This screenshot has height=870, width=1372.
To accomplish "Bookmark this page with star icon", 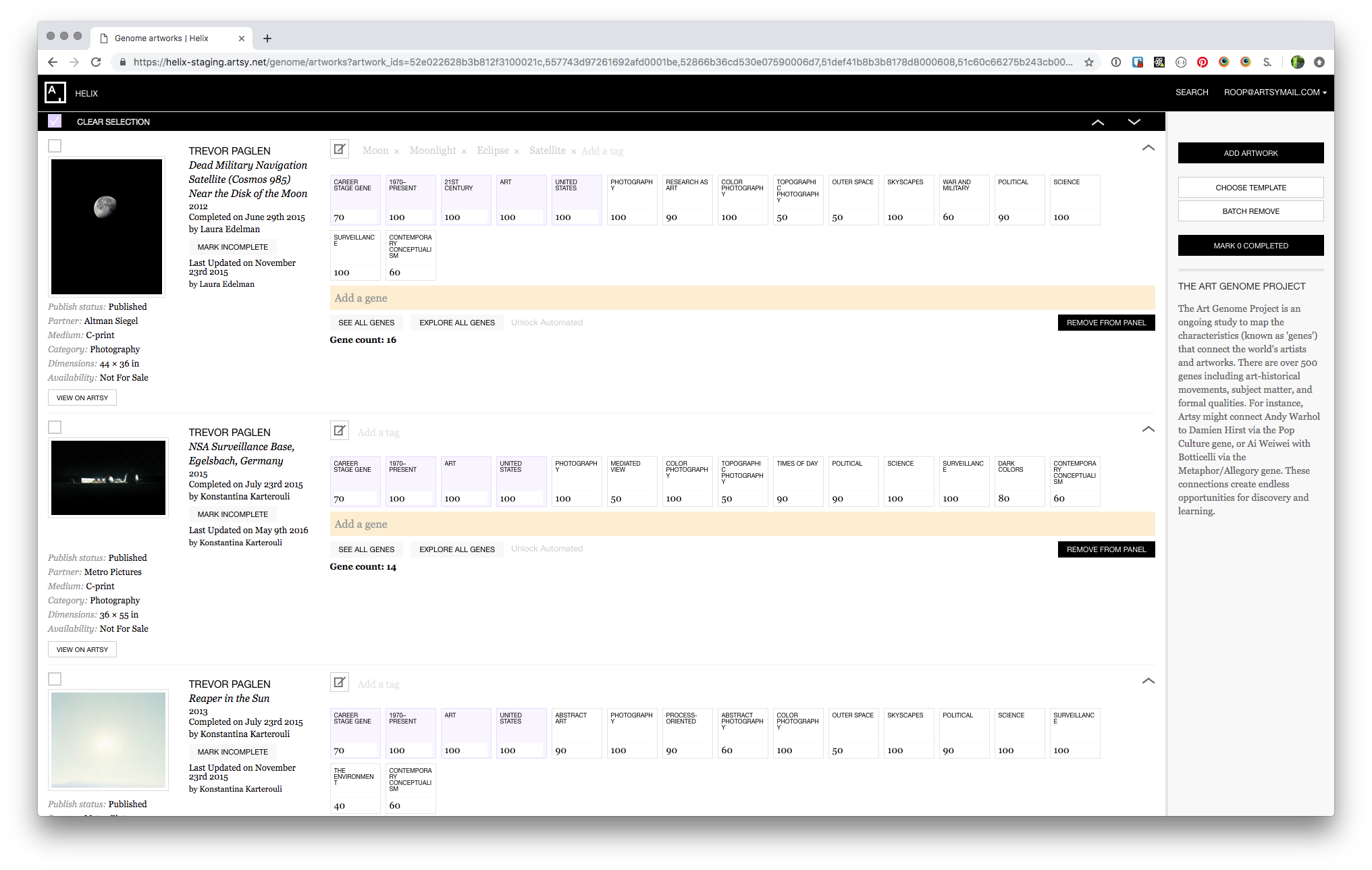I will [1089, 62].
